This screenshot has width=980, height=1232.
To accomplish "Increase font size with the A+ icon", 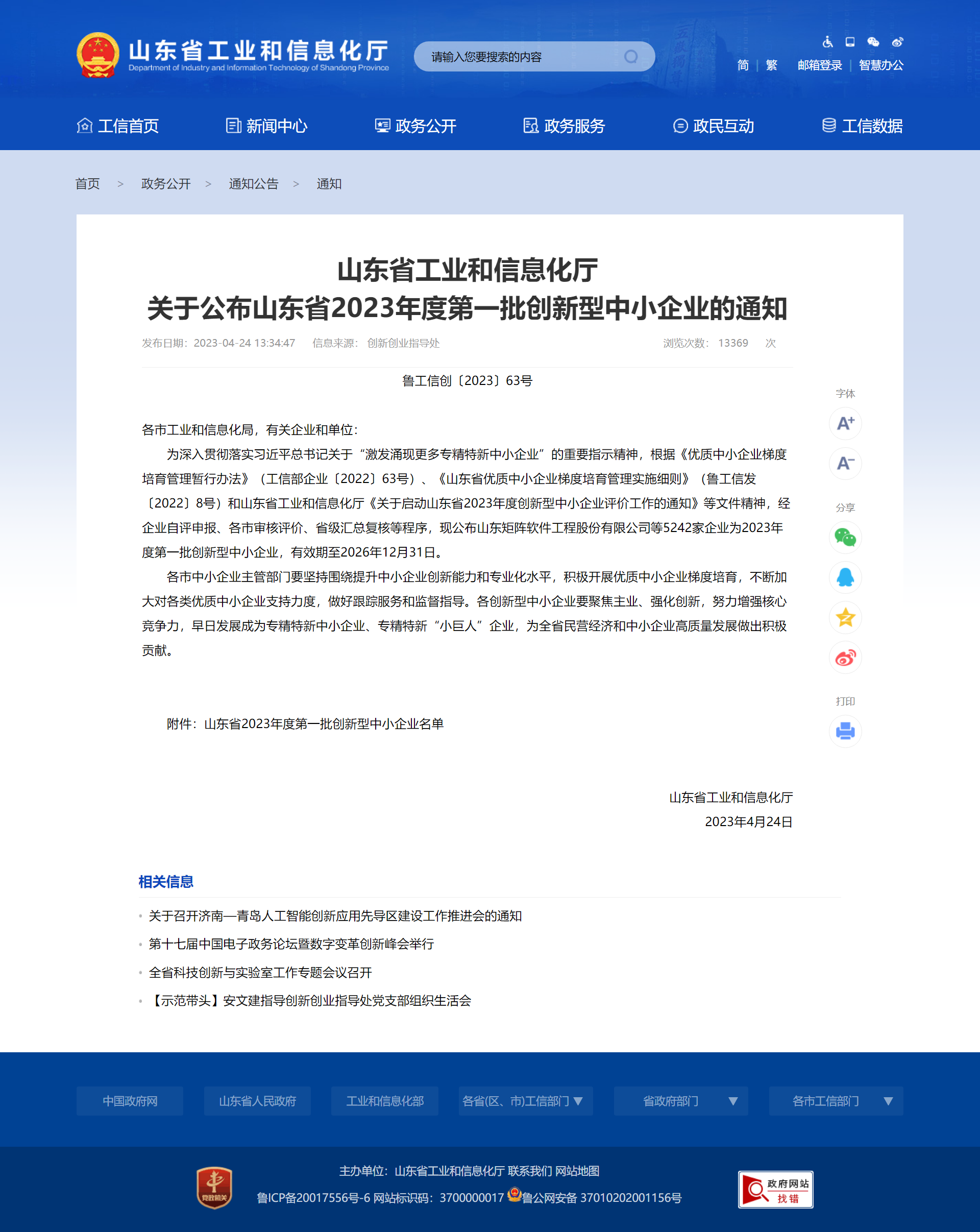I will point(845,423).
